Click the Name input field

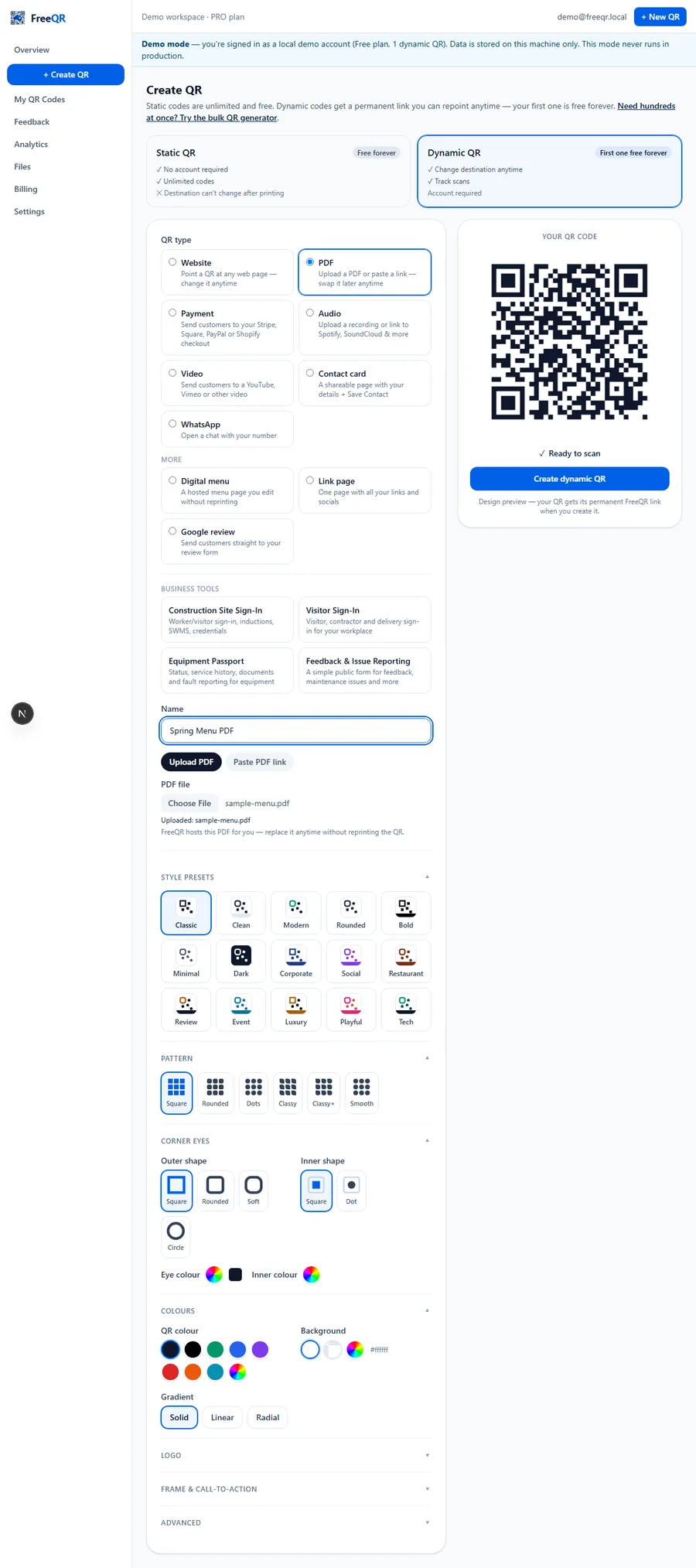295,730
